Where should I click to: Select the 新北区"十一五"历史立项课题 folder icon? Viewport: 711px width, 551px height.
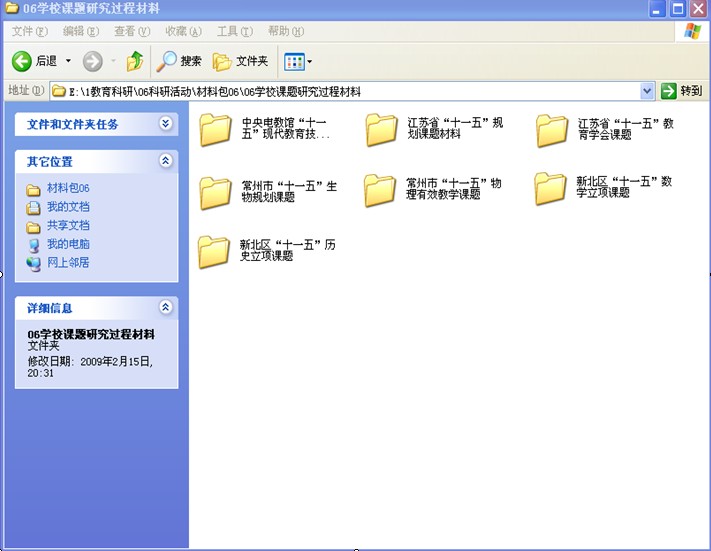tap(214, 252)
